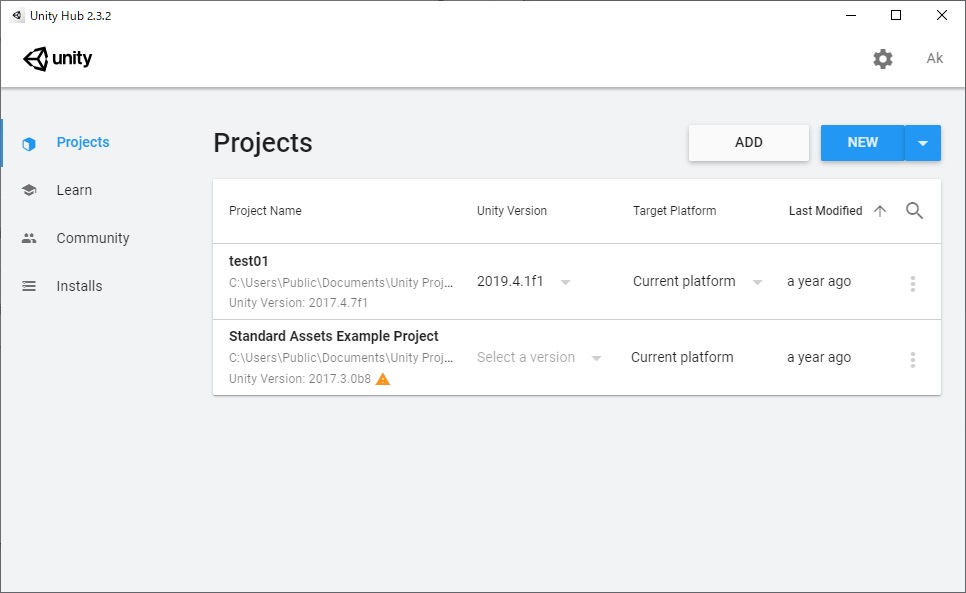
Task: Open Standard Assets Example Project
Action: pos(333,336)
